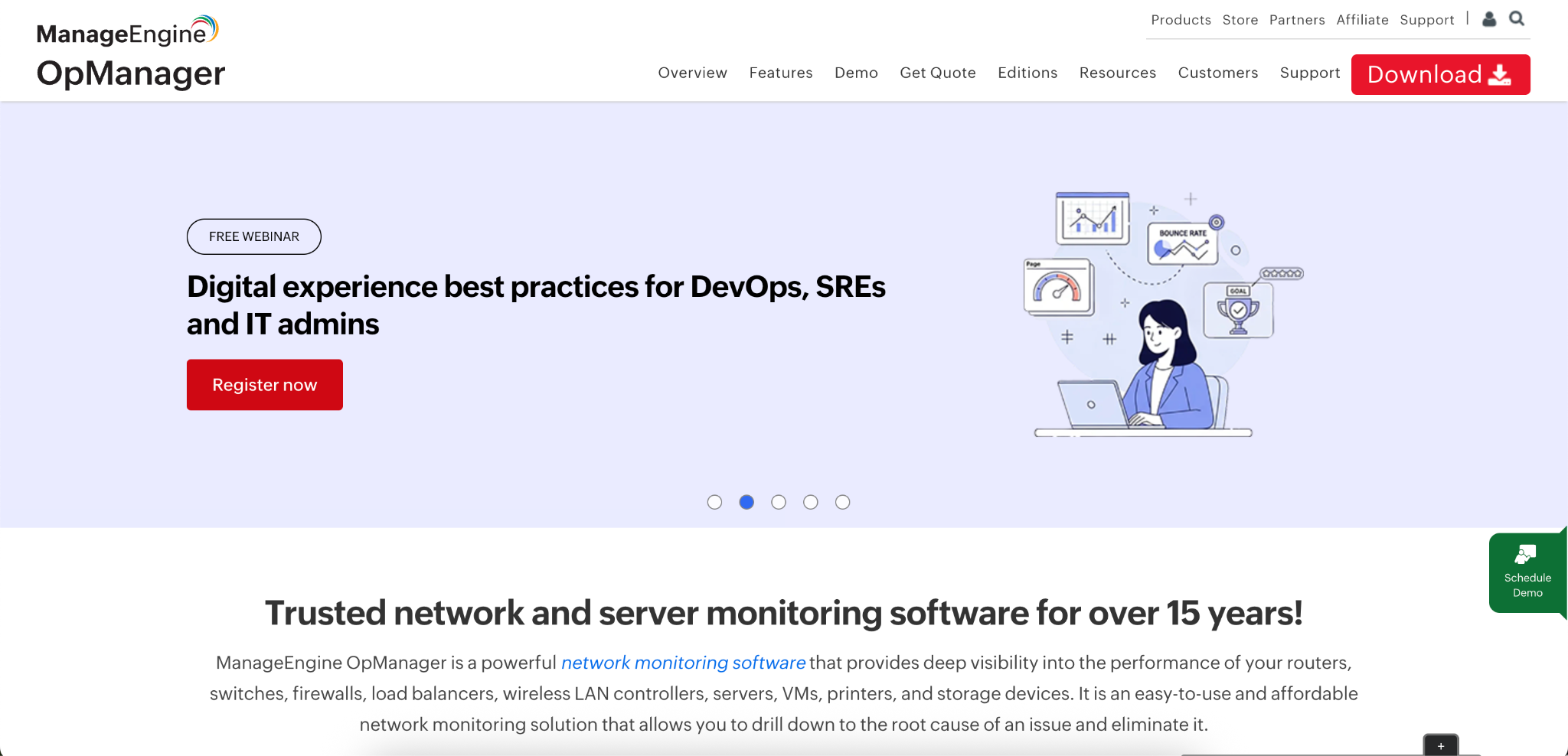The image size is (1568, 756).
Task: Select the first carousel slide dot
Action: (x=714, y=502)
